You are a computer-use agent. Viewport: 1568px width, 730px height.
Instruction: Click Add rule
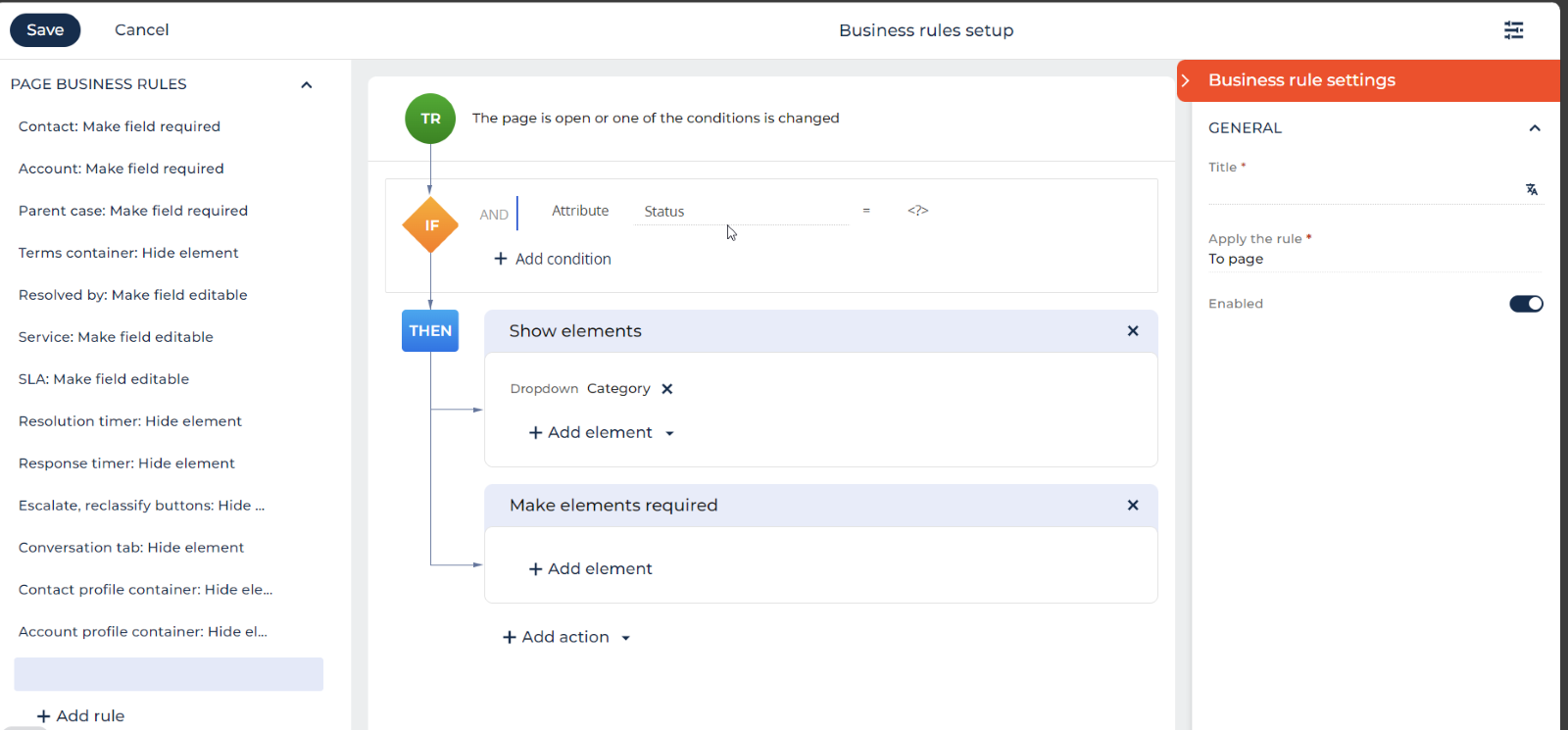[x=80, y=716]
